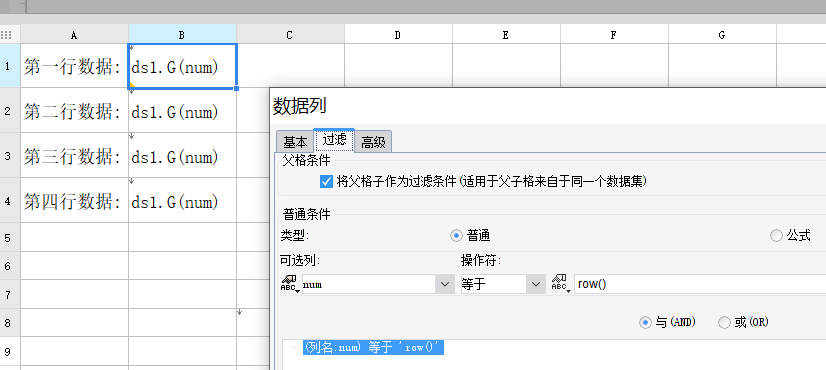Screen dimensions: 826x370
Task: Select column header F
Action: coord(614,35)
